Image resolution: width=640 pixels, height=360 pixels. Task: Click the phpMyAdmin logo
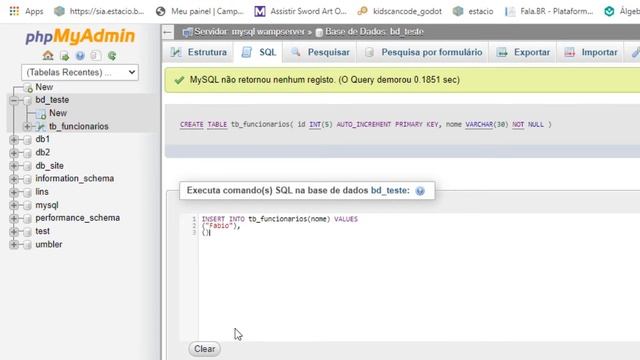(x=80, y=36)
